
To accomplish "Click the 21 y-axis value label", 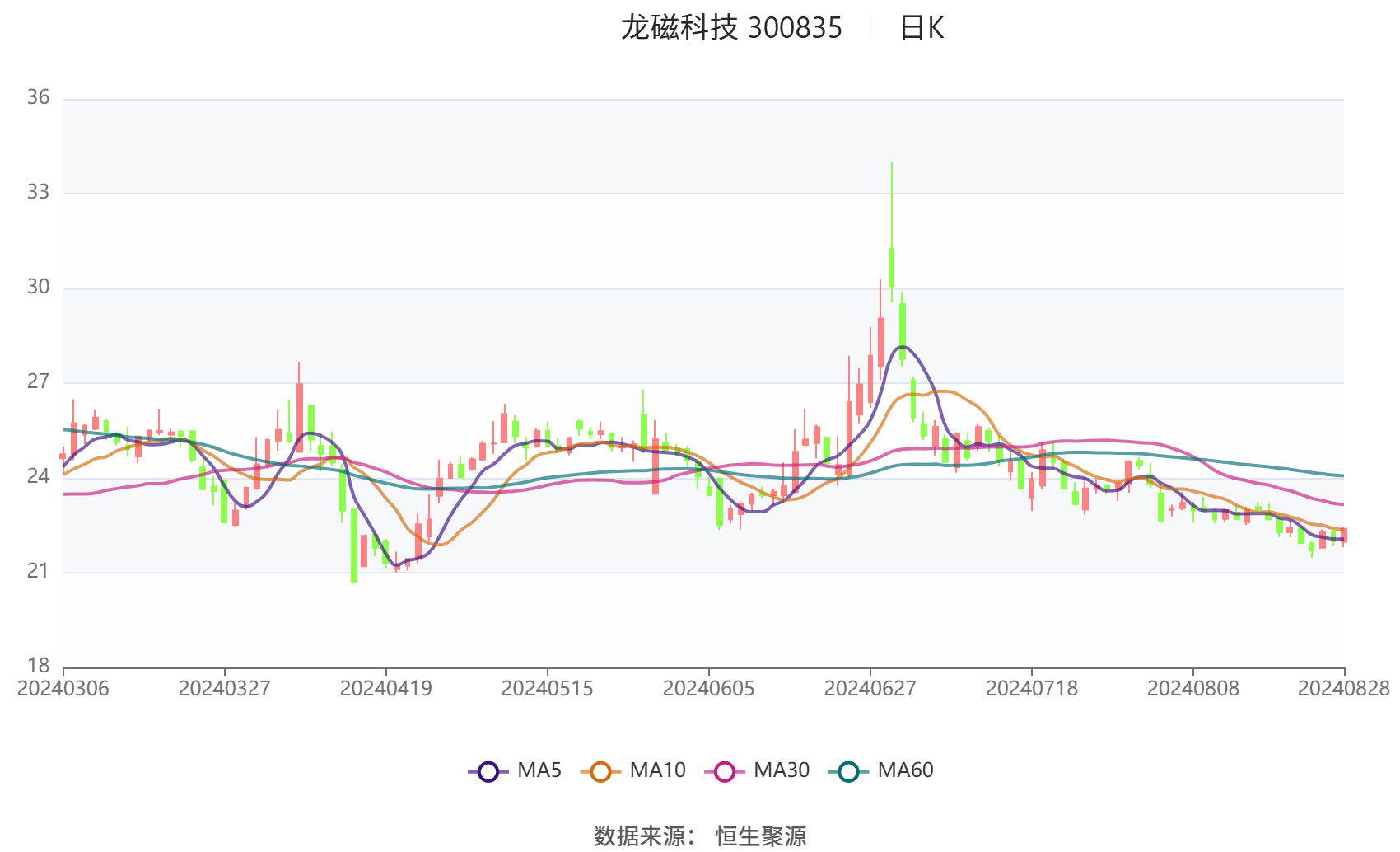I will (x=38, y=571).
